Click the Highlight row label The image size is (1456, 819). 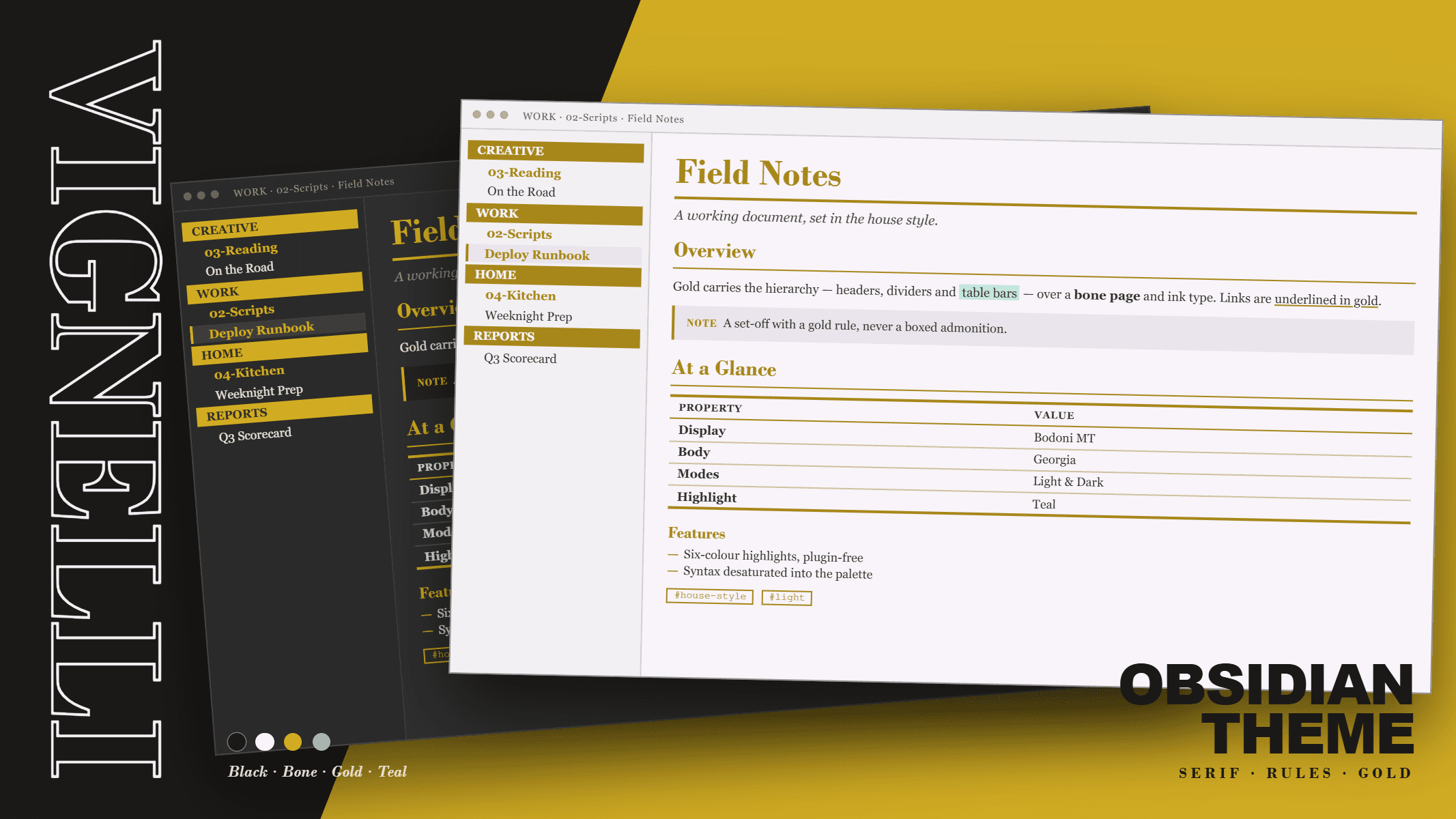[x=706, y=497]
